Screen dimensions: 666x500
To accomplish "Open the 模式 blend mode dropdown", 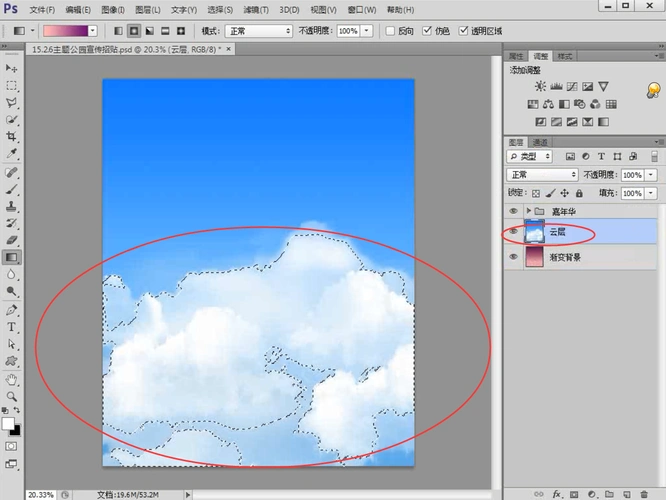I will (258, 31).
